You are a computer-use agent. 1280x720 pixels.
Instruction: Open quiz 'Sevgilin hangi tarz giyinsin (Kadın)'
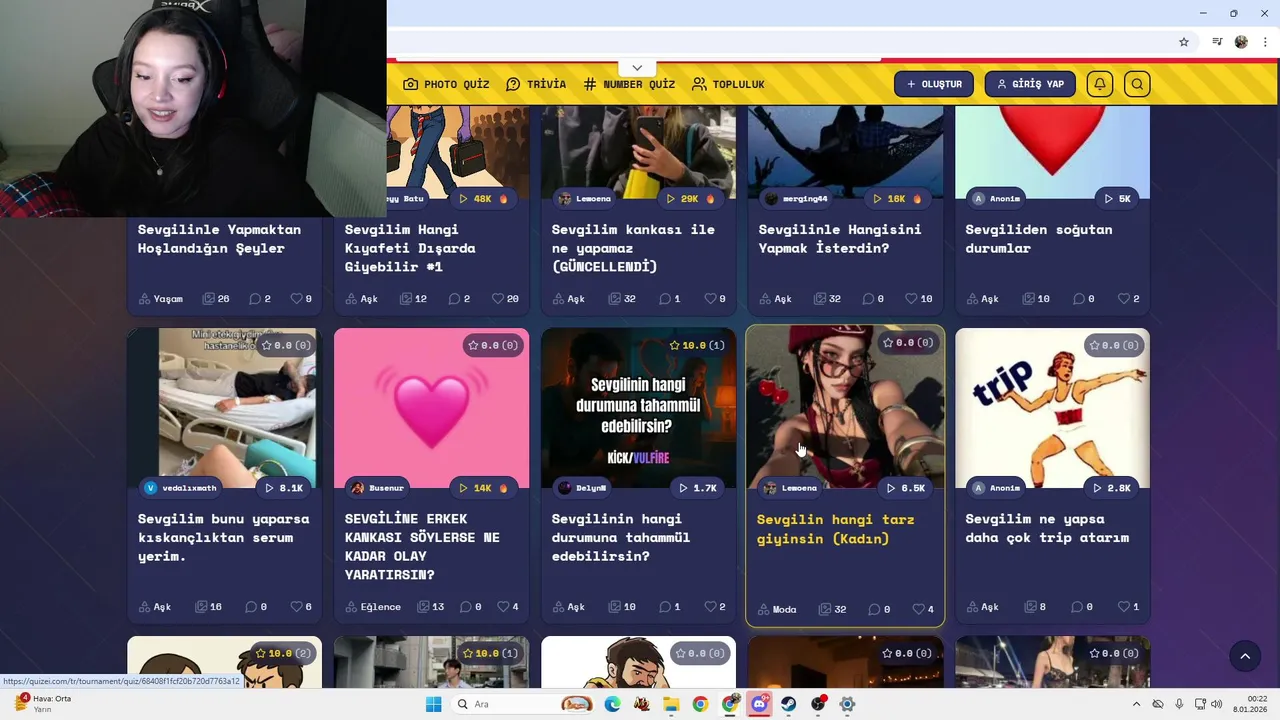pyautogui.click(x=835, y=528)
